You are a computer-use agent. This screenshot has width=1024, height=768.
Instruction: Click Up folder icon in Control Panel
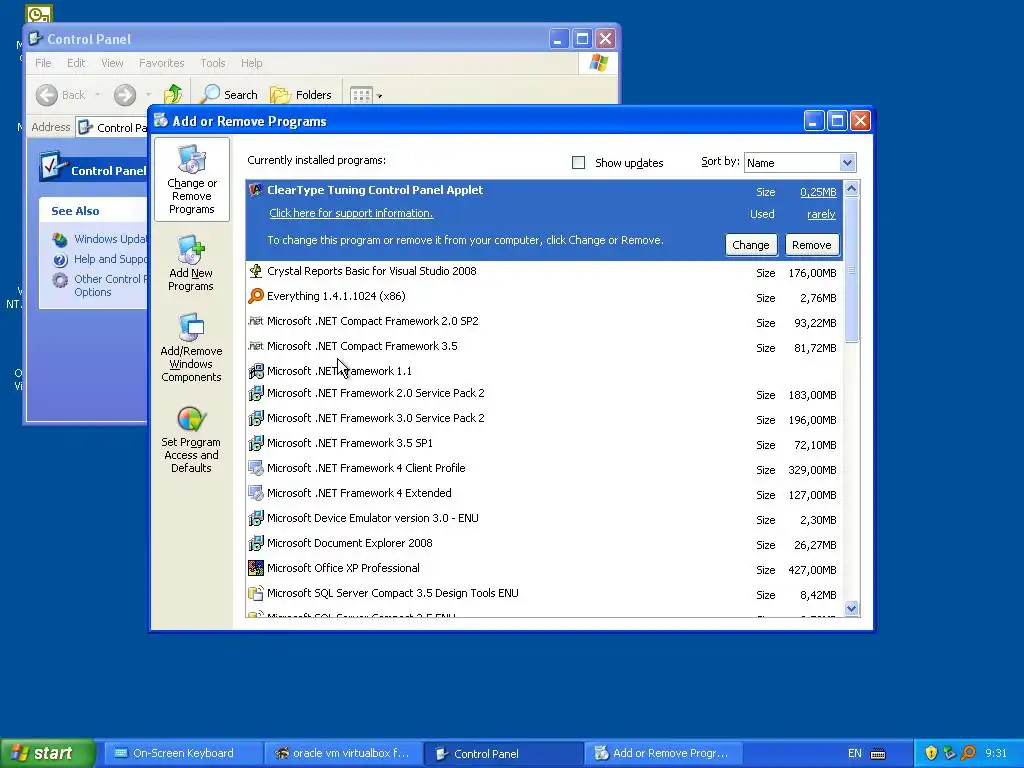point(173,95)
